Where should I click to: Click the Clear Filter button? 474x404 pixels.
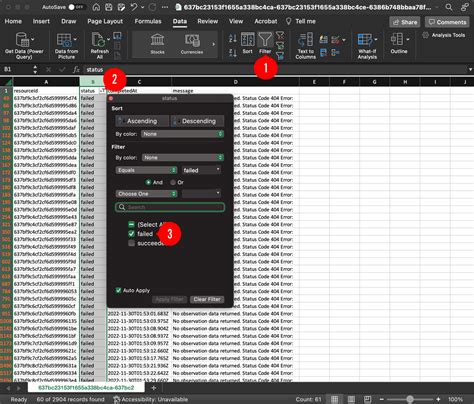[207, 299]
